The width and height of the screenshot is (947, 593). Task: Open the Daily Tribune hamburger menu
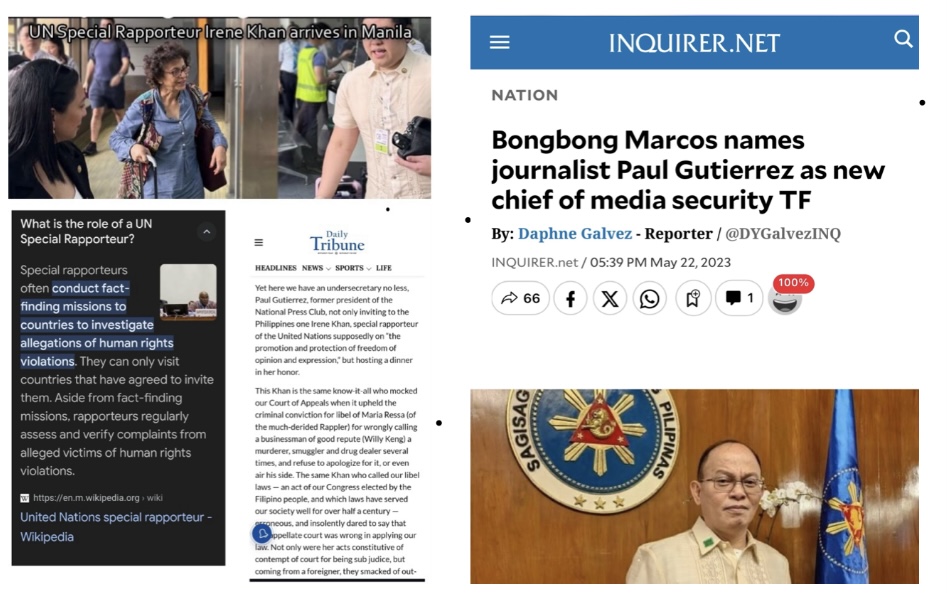(258, 242)
